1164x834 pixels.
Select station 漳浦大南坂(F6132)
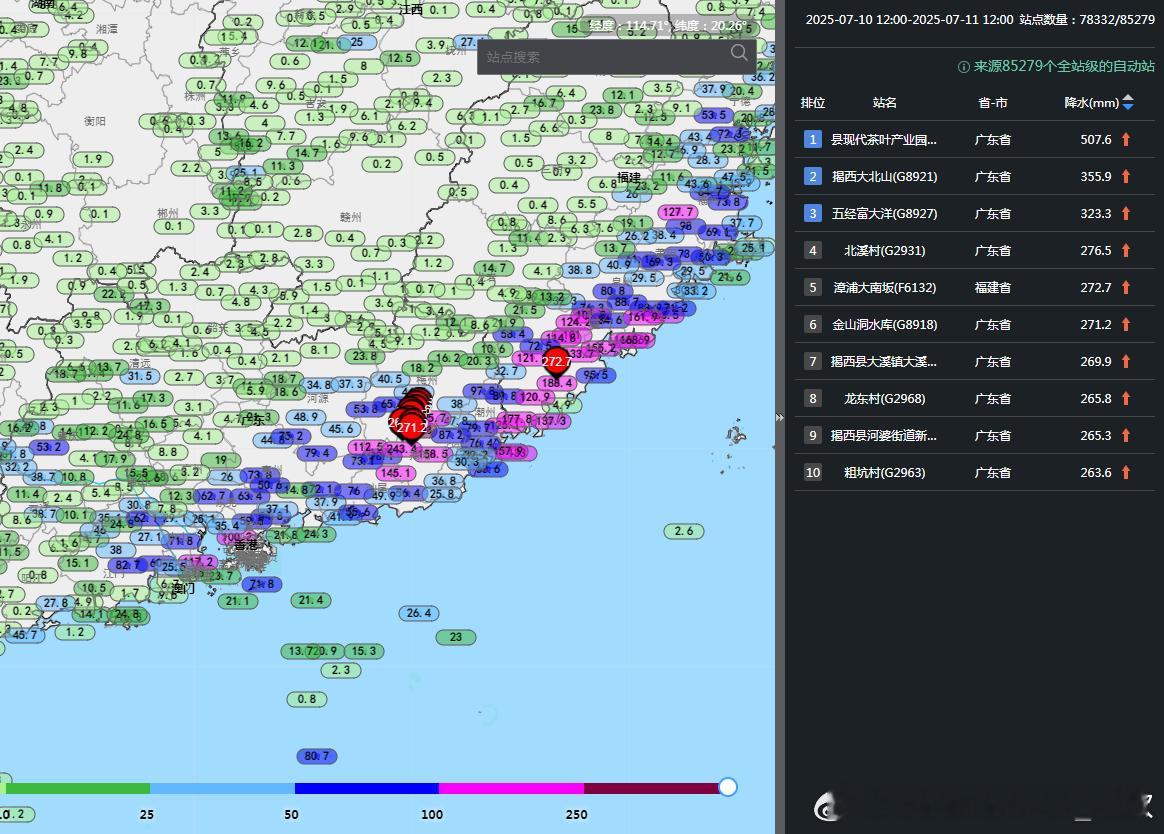884,287
